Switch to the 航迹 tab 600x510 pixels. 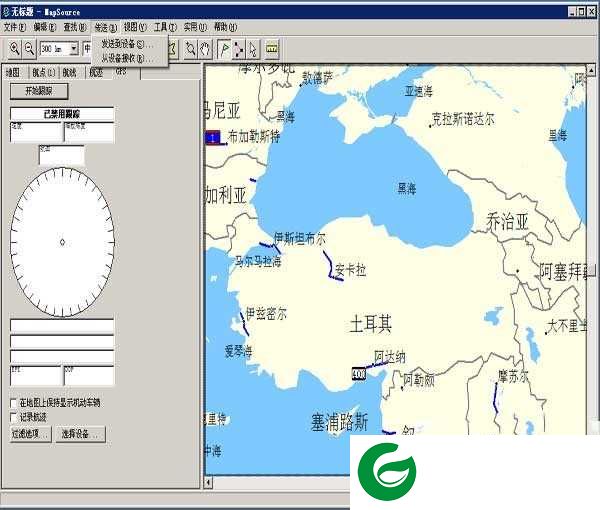(96, 73)
